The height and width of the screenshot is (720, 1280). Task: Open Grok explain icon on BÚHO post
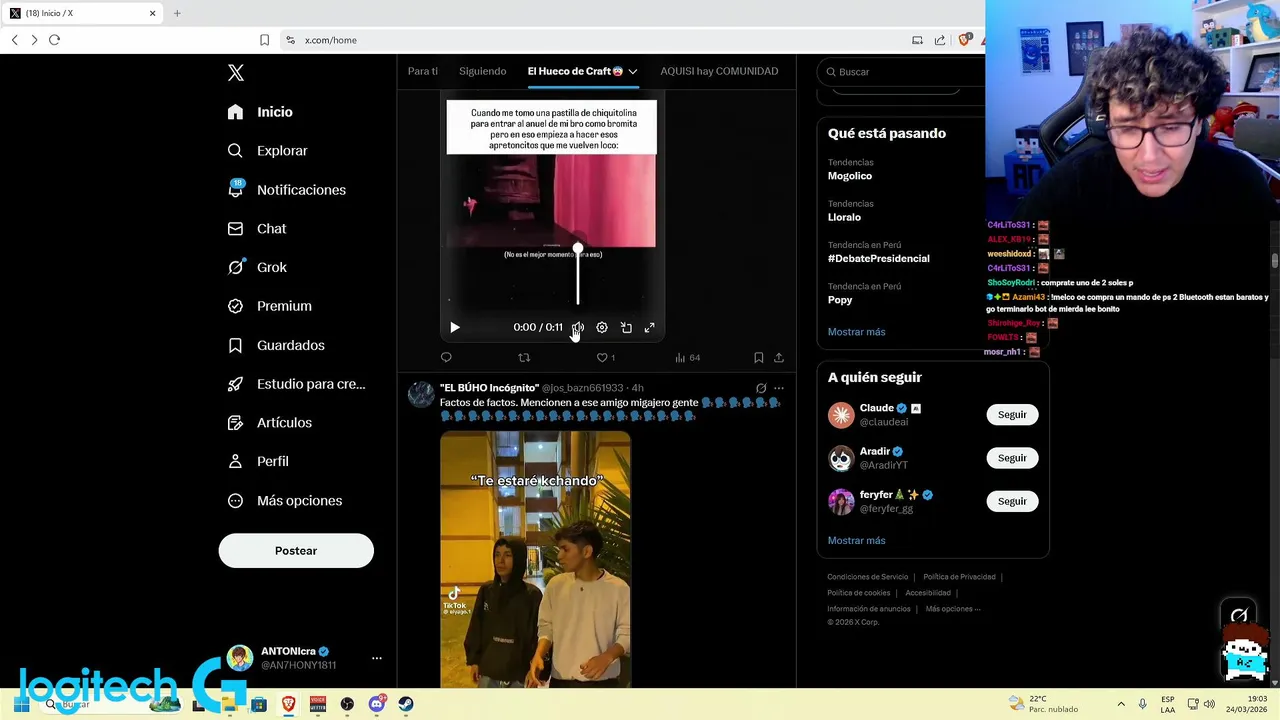(761, 388)
